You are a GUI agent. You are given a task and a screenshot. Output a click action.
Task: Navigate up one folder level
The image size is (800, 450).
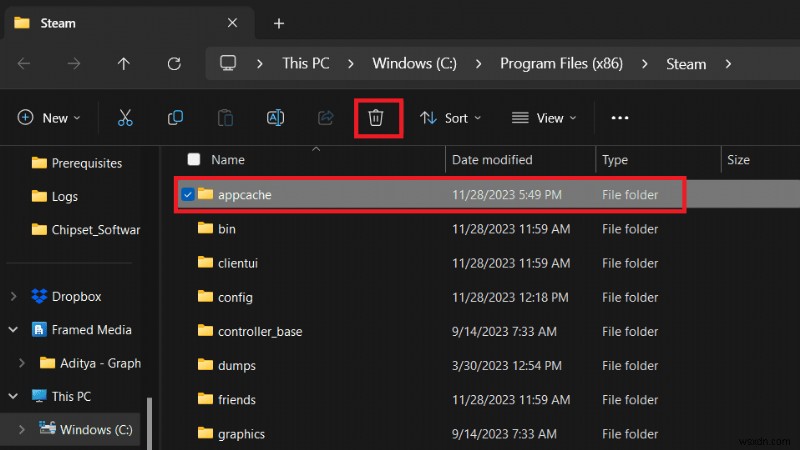[123, 64]
